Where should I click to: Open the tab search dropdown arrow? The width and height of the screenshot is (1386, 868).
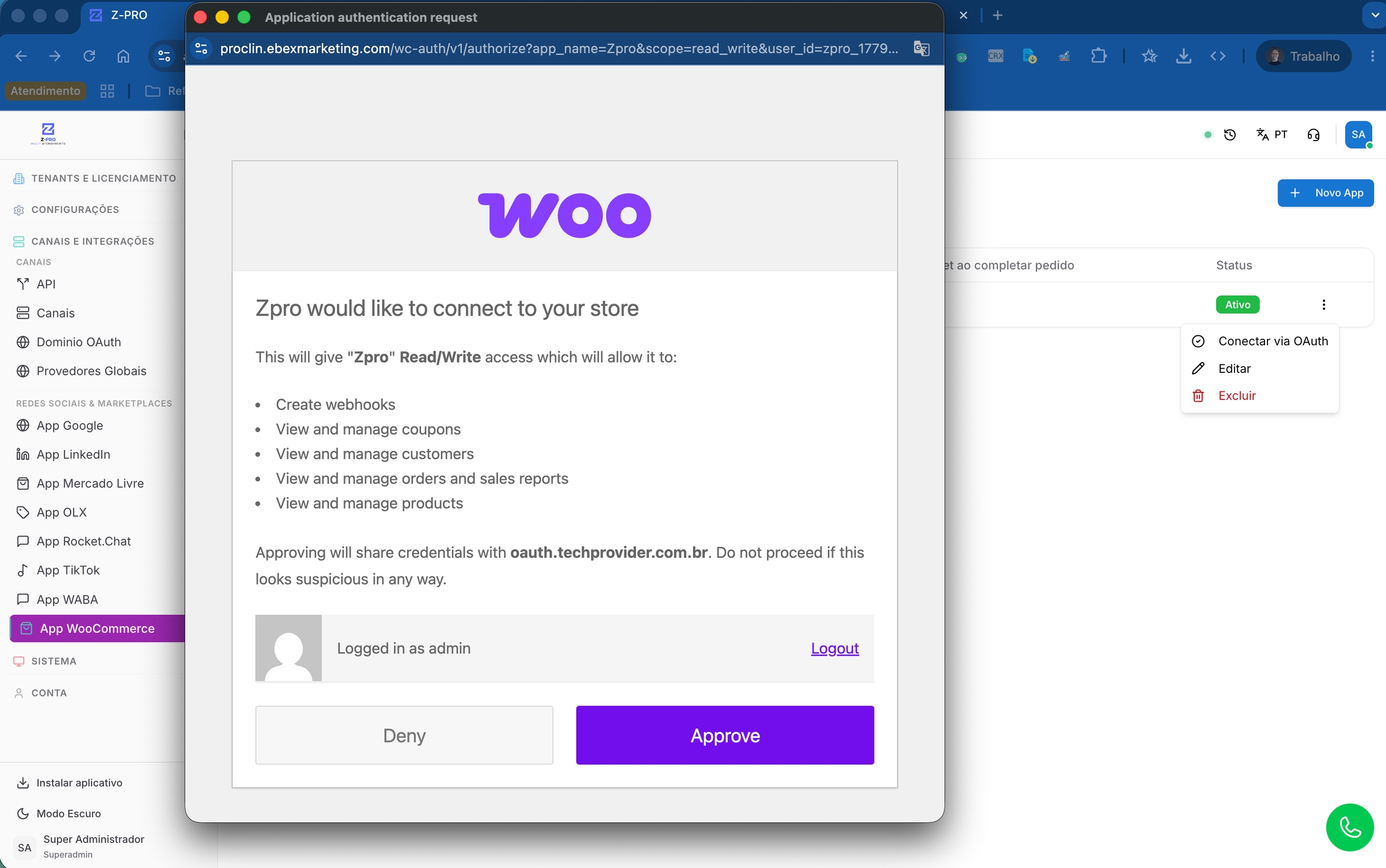1375,15
